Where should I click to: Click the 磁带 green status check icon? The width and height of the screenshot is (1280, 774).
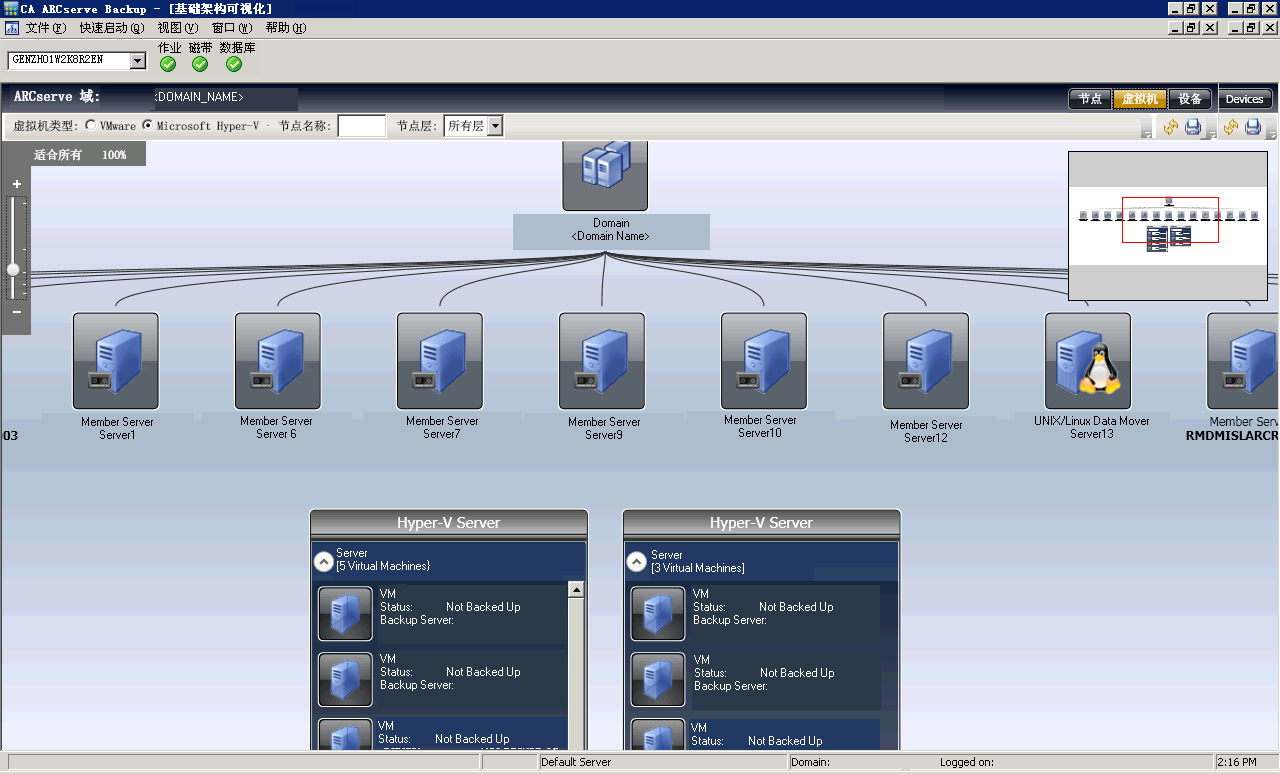pyautogui.click(x=200, y=64)
